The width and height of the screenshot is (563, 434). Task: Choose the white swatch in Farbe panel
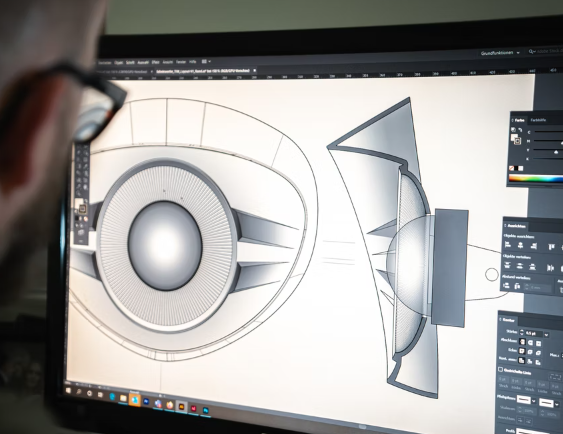point(521,168)
